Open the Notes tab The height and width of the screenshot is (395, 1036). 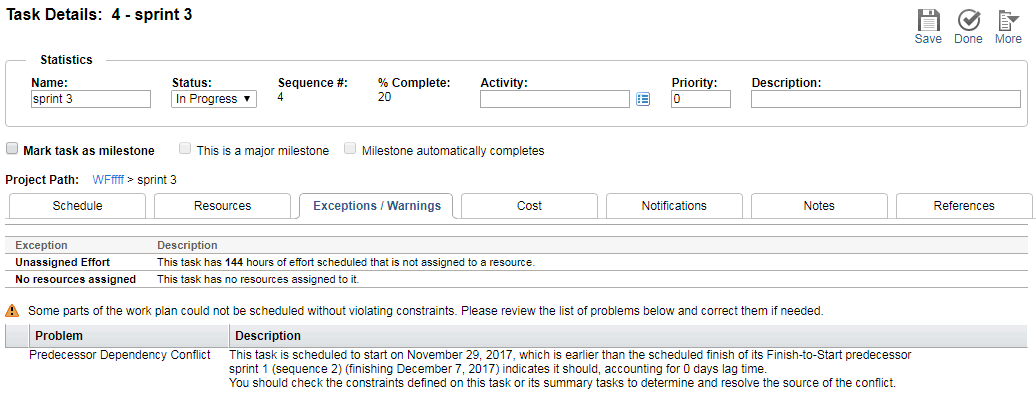click(x=819, y=206)
